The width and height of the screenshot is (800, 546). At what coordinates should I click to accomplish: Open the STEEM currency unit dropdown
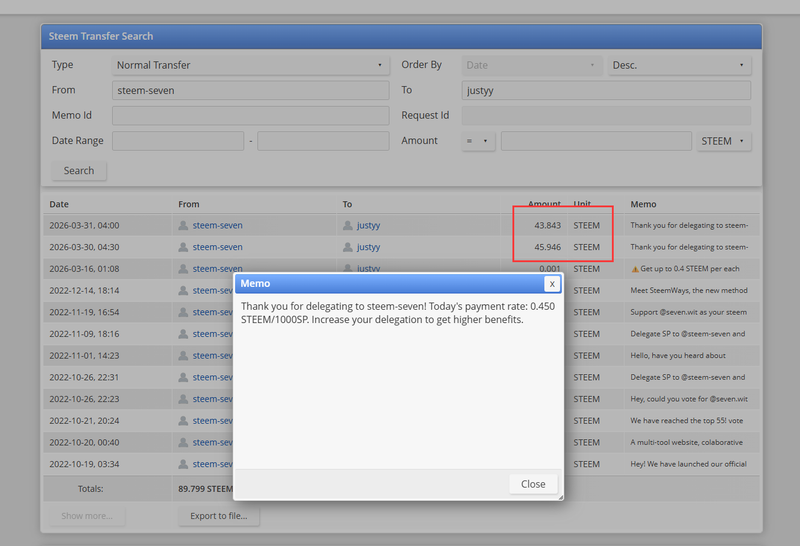(x=723, y=141)
